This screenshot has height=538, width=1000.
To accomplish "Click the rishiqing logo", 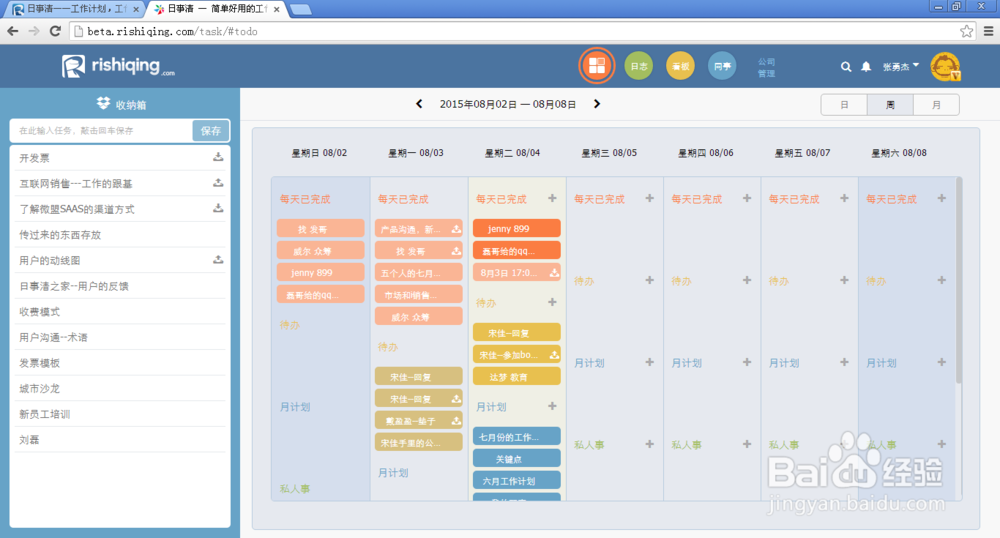I will click(118, 66).
